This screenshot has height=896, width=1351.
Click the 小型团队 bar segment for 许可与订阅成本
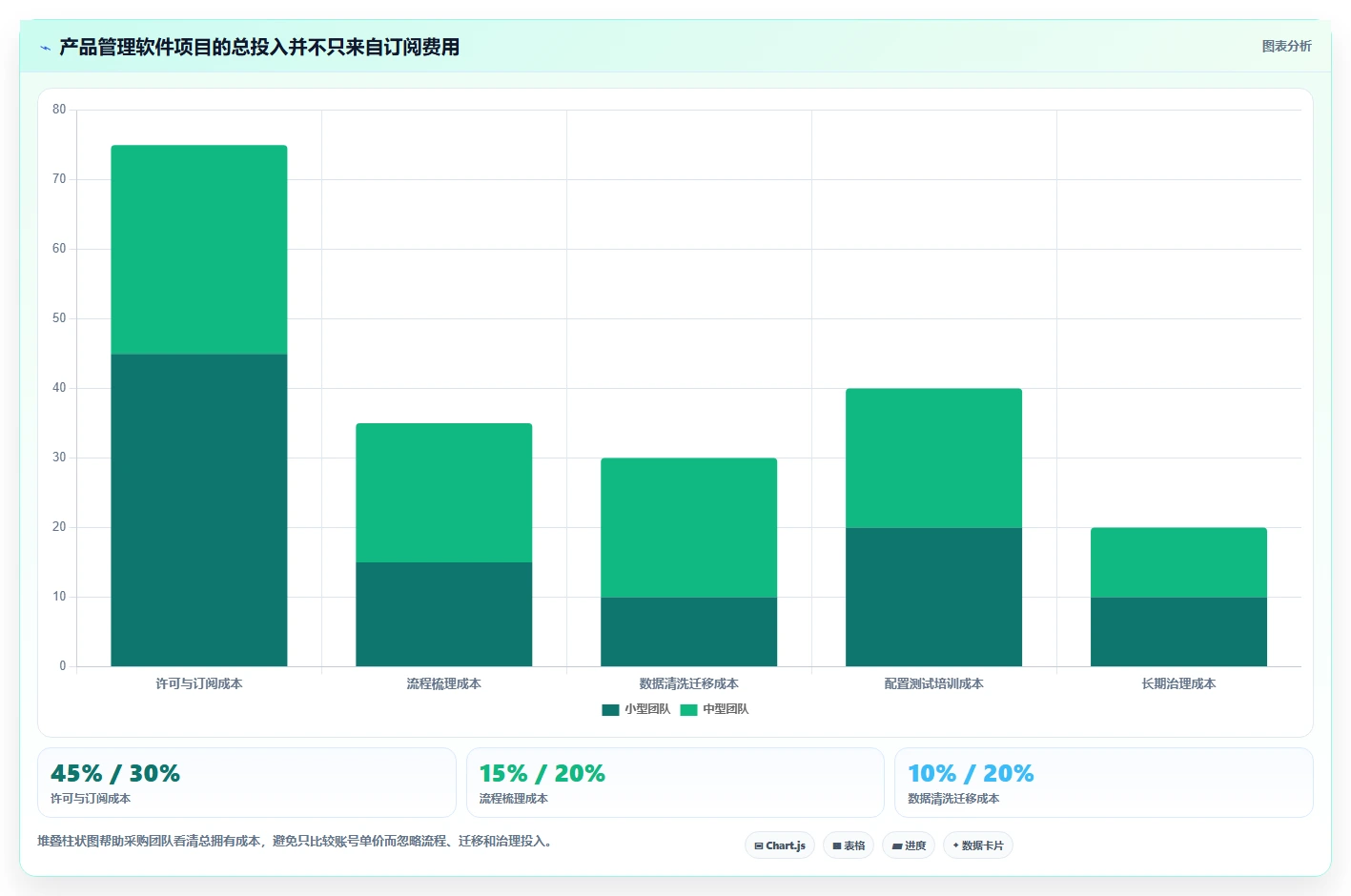[199, 510]
